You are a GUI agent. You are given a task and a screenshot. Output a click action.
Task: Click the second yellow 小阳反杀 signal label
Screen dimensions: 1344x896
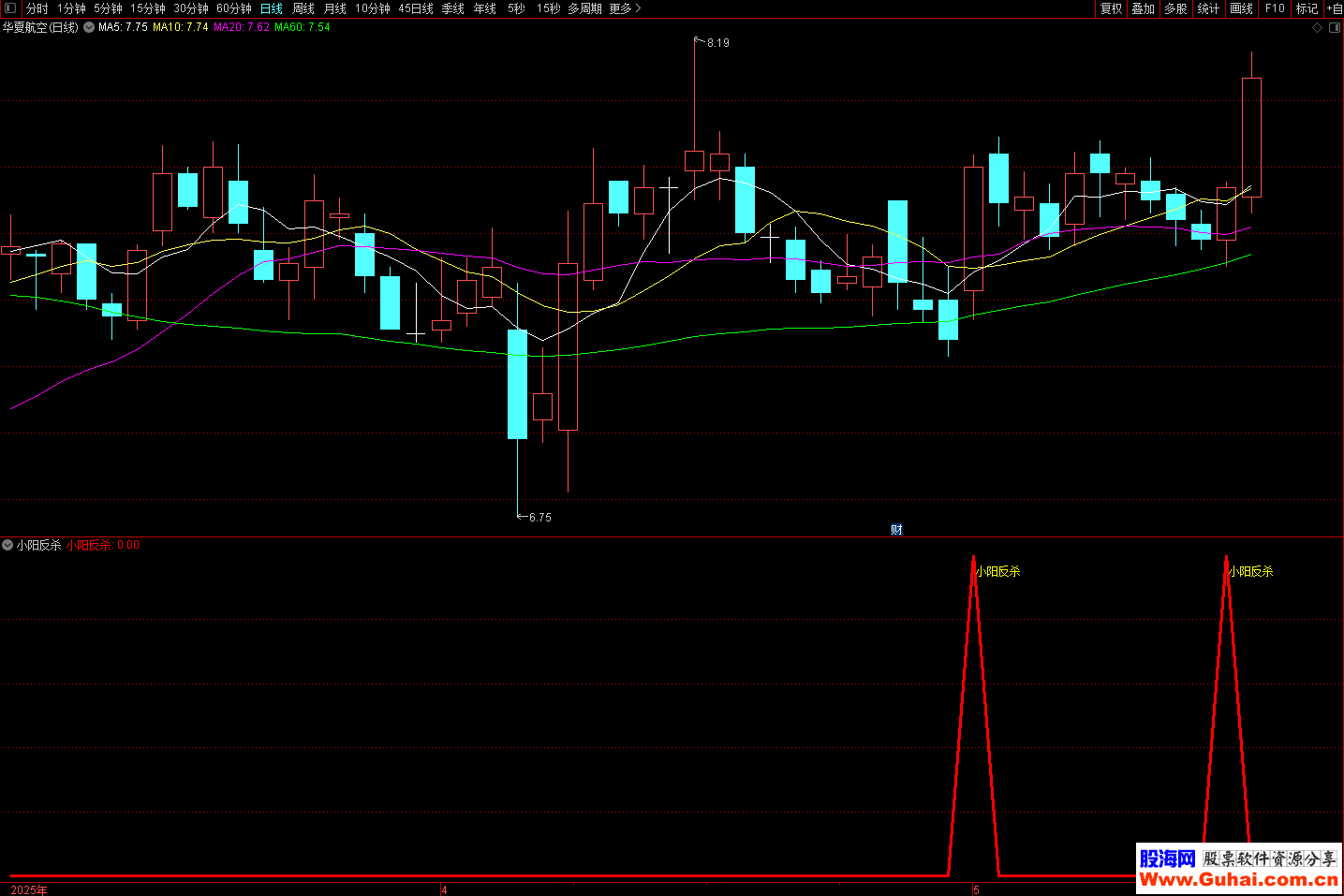pyautogui.click(x=1251, y=571)
